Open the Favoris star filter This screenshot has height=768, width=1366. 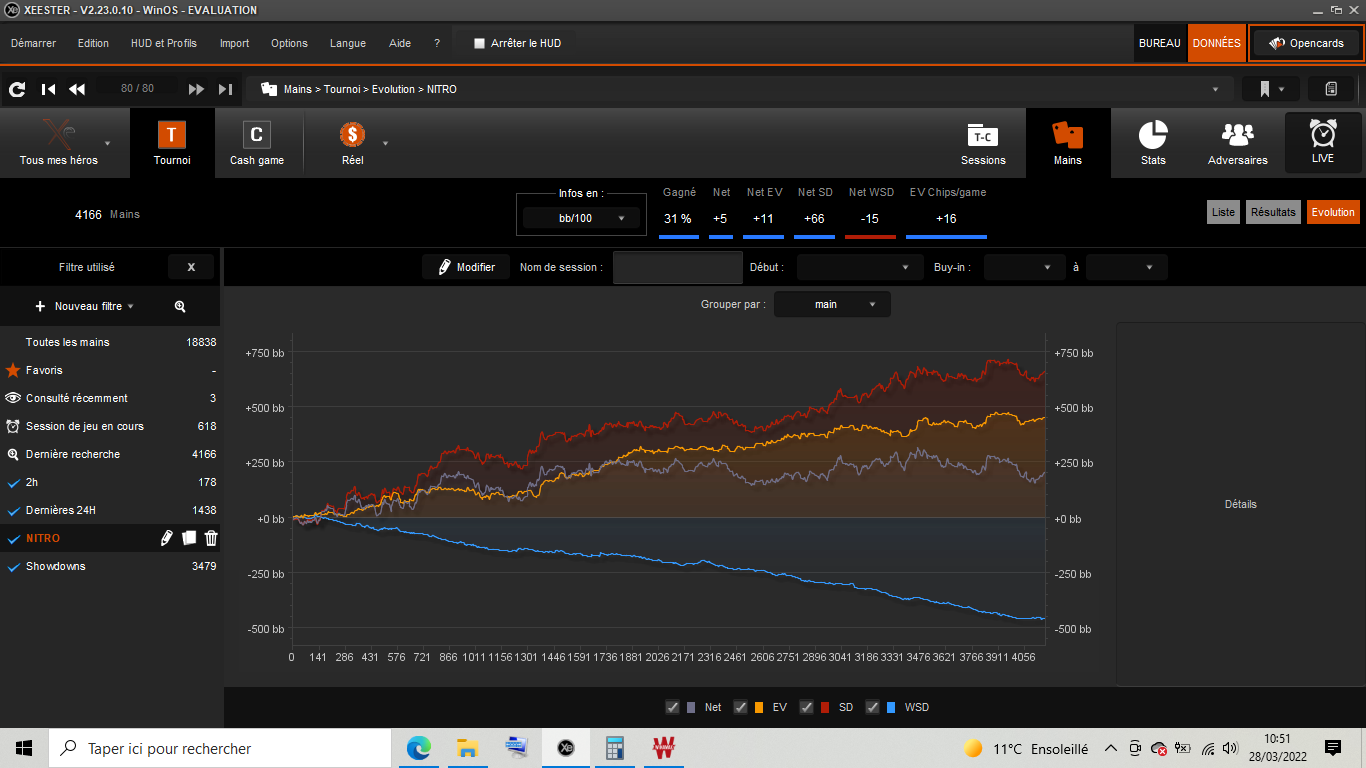tap(111, 370)
